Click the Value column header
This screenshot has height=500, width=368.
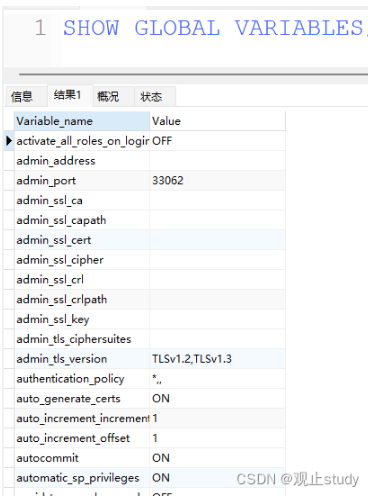pyautogui.click(x=218, y=121)
